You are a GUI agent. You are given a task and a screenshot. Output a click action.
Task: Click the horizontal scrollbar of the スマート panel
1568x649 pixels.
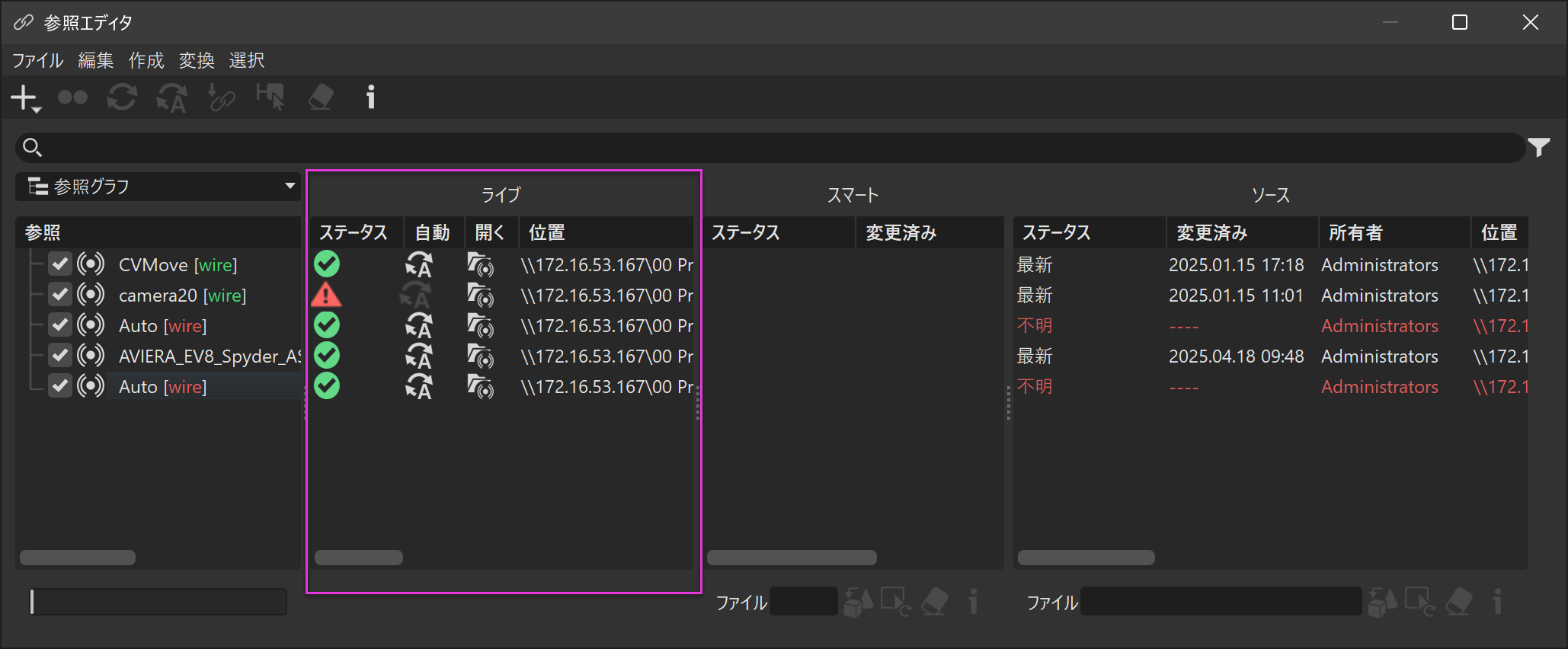792,558
